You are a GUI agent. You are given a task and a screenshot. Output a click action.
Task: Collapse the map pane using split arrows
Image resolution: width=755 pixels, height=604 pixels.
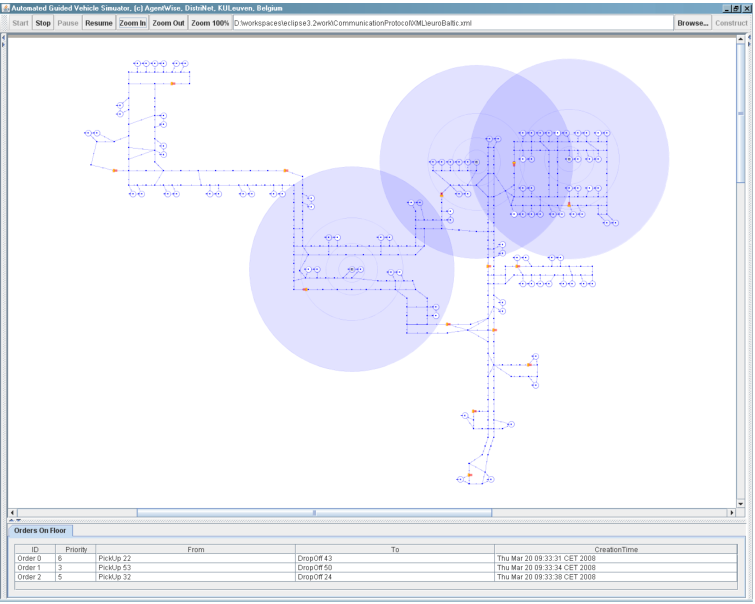click(12, 520)
